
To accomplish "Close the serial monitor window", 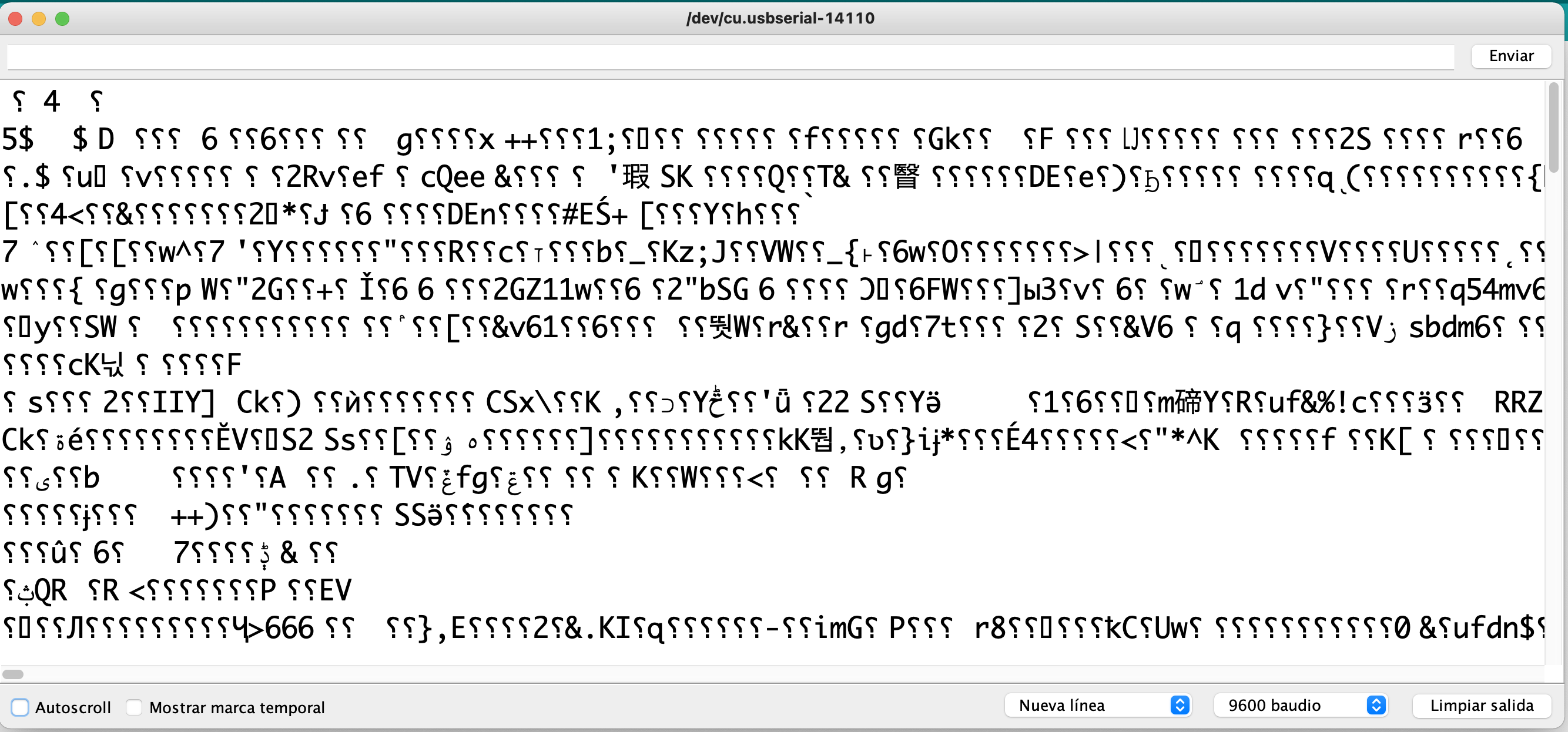I will (16, 19).
